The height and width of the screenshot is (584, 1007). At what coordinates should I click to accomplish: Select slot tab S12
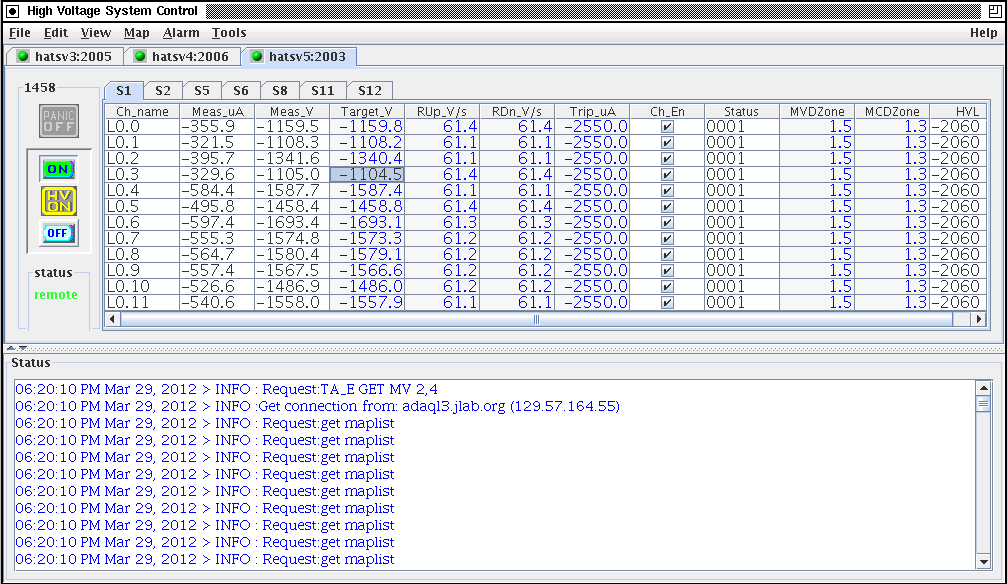point(370,91)
